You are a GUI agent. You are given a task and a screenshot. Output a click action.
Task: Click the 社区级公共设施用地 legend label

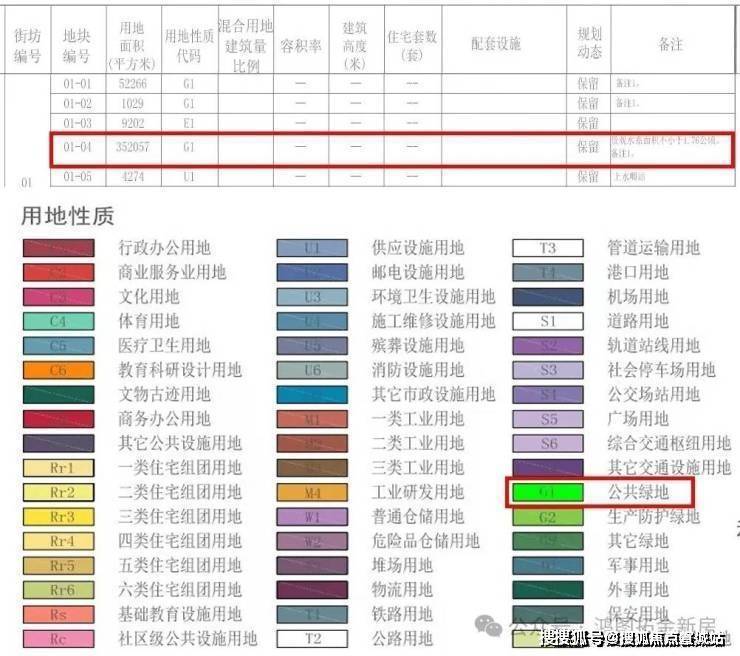(188, 639)
